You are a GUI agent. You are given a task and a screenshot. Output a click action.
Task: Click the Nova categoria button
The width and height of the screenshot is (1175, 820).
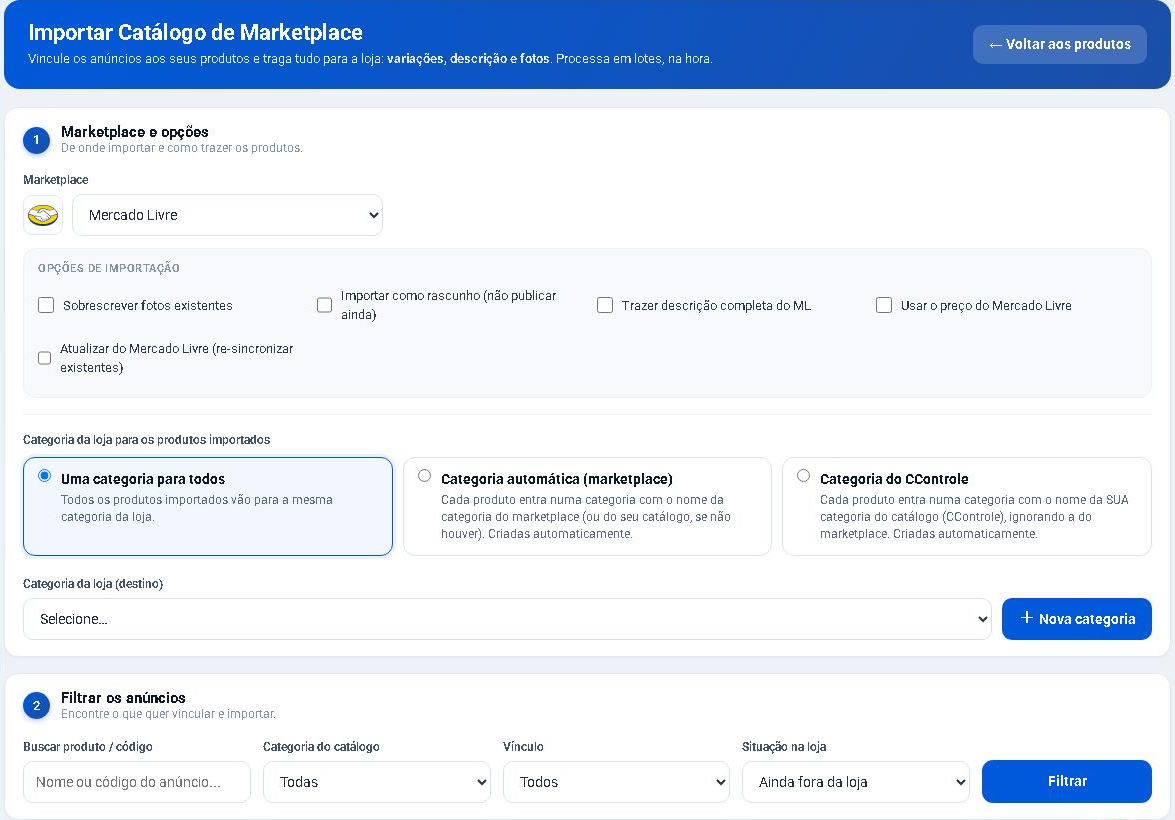(x=1077, y=619)
